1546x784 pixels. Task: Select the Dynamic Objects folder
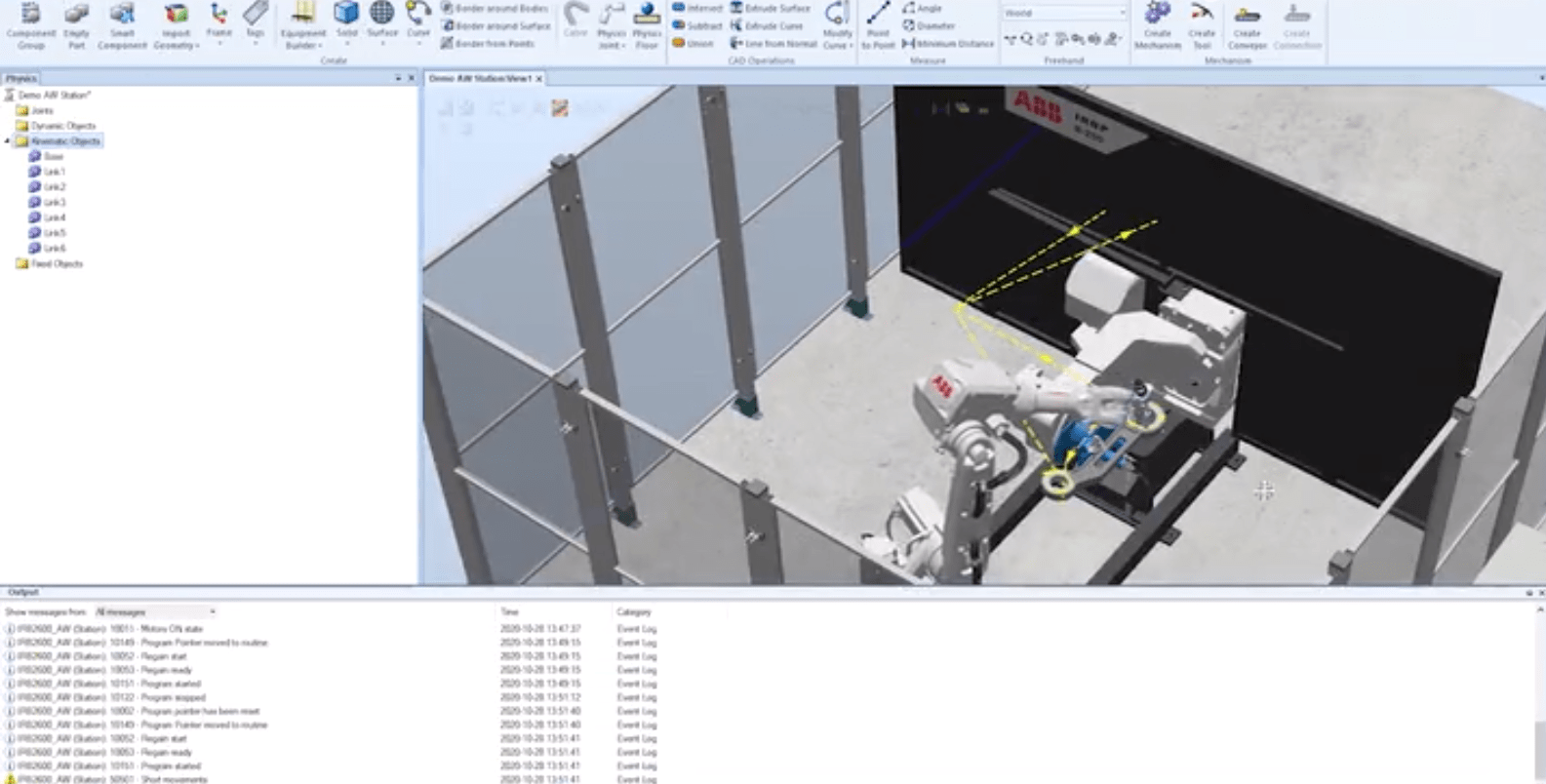point(62,126)
